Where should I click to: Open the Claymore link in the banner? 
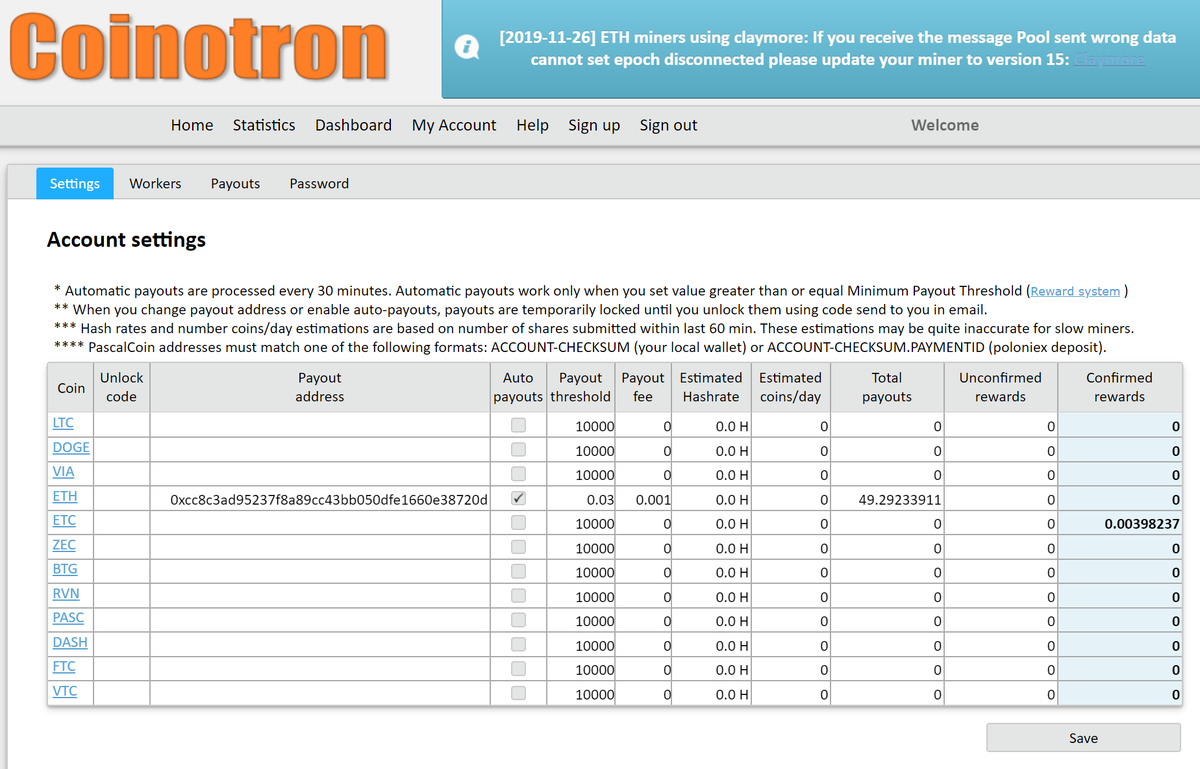point(1109,60)
